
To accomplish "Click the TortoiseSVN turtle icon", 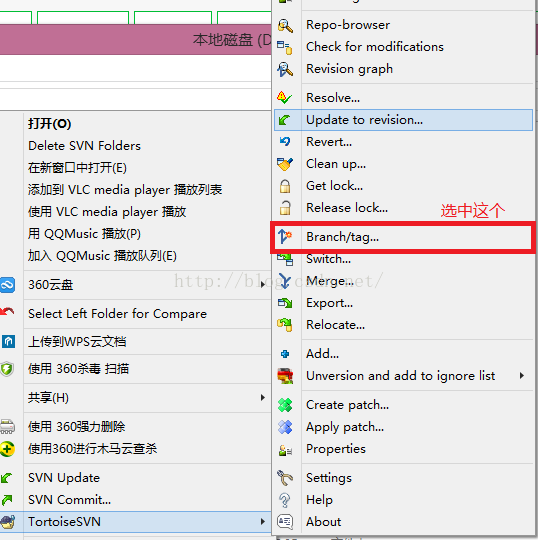I will click(8, 522).
